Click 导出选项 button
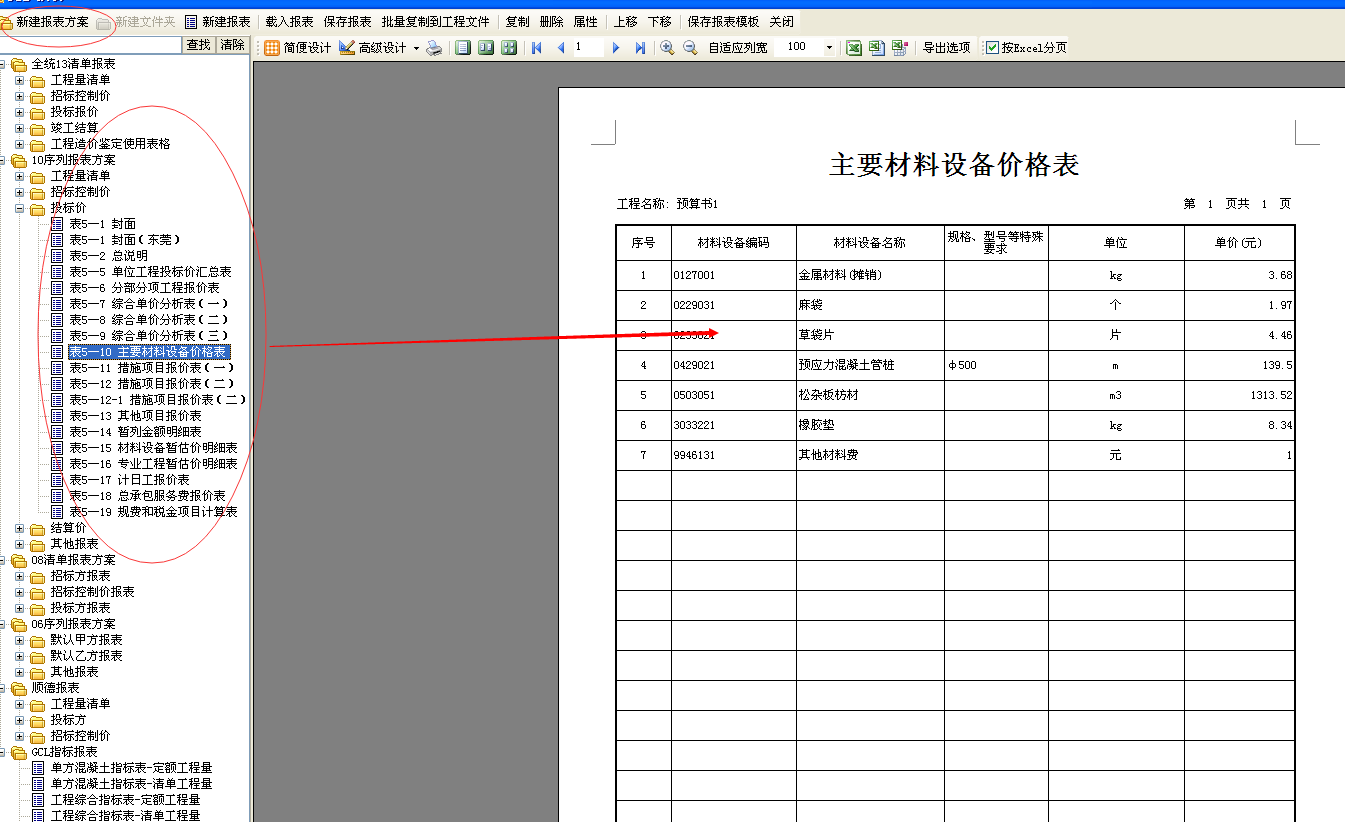This screenshot has width=1345, height=822. (946, 47)
